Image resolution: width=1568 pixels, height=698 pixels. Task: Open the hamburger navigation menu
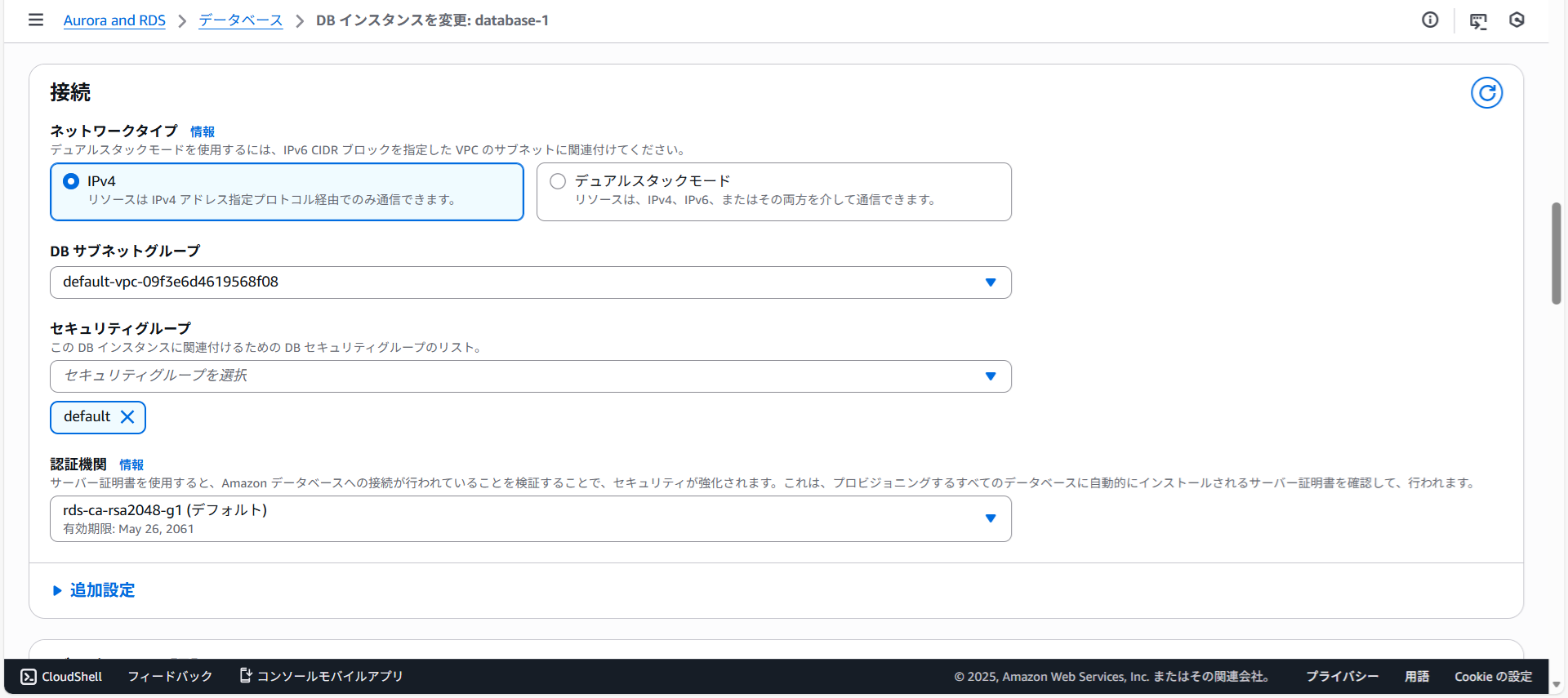(36, 20)
